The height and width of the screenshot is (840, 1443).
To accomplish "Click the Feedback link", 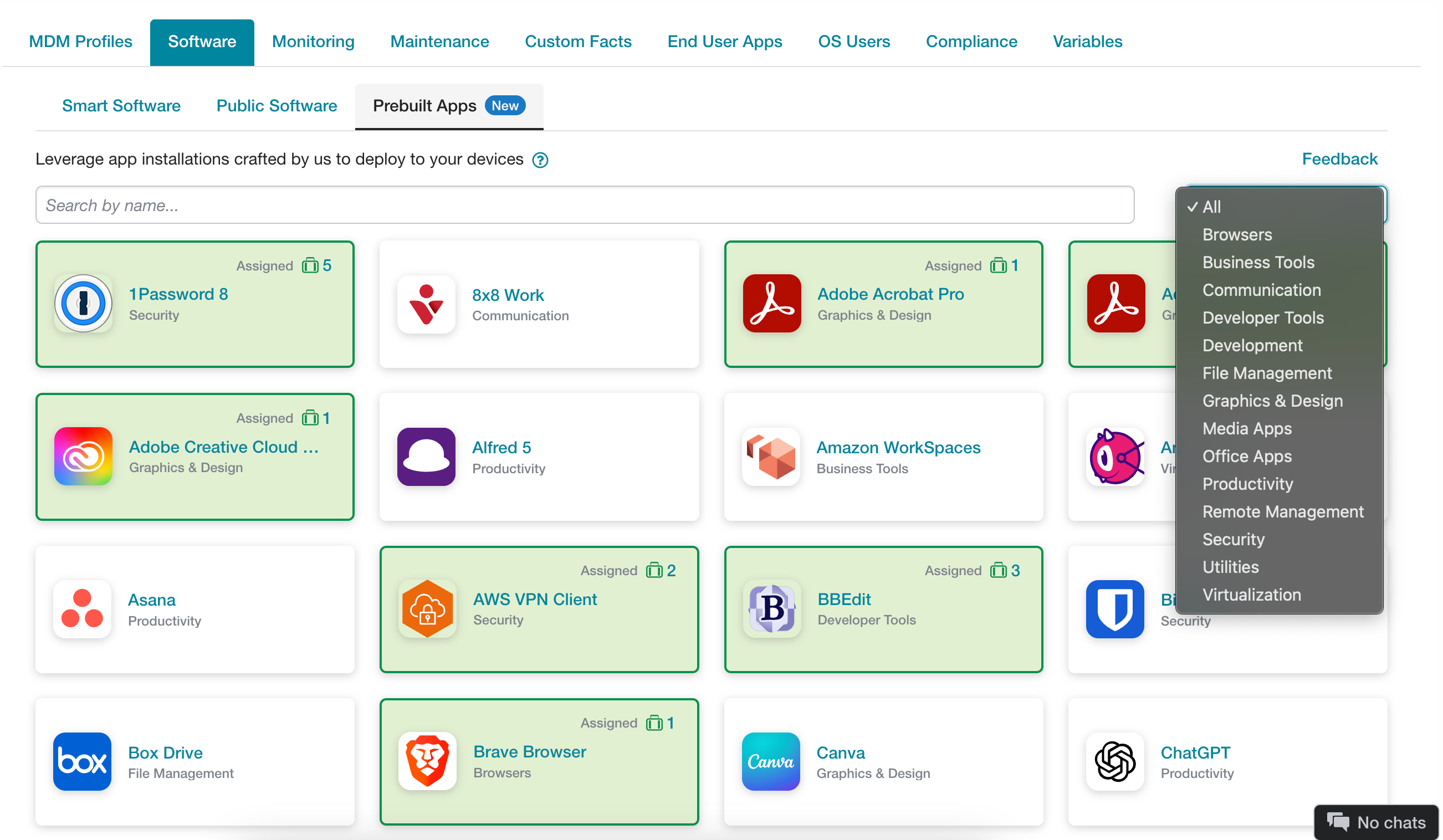I will [1339, 159].
